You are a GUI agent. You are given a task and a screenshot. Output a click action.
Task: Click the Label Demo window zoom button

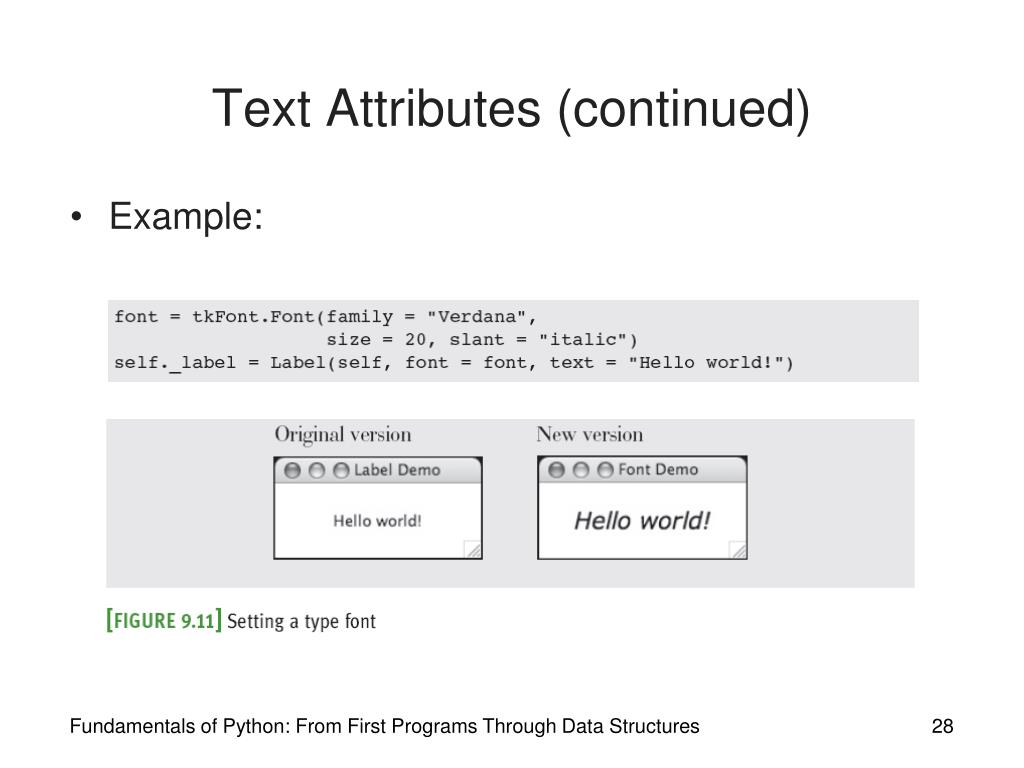click(341, 470)
